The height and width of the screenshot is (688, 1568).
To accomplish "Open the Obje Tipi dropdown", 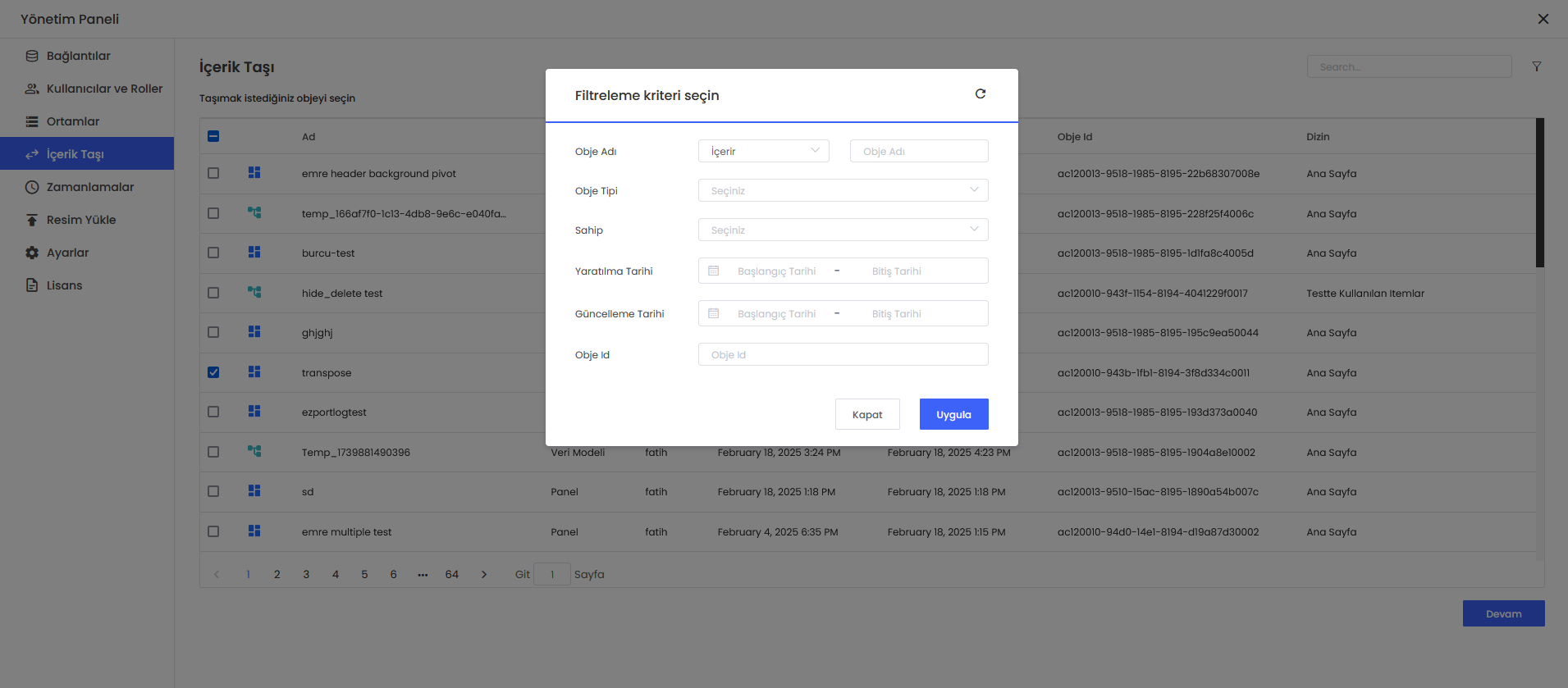I will tap(843, 190).
